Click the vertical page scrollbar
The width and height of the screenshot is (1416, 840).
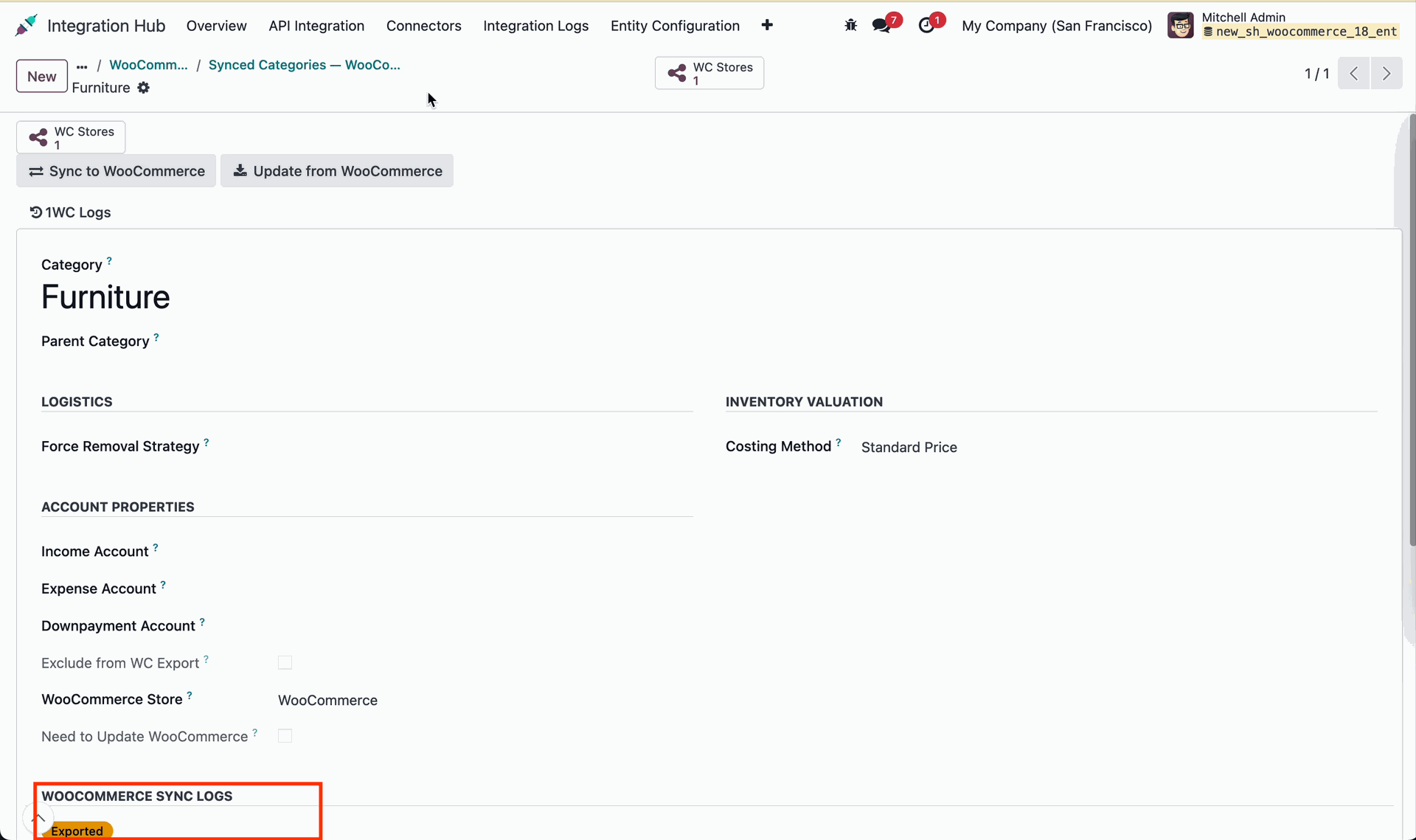tap(1412, 330)
